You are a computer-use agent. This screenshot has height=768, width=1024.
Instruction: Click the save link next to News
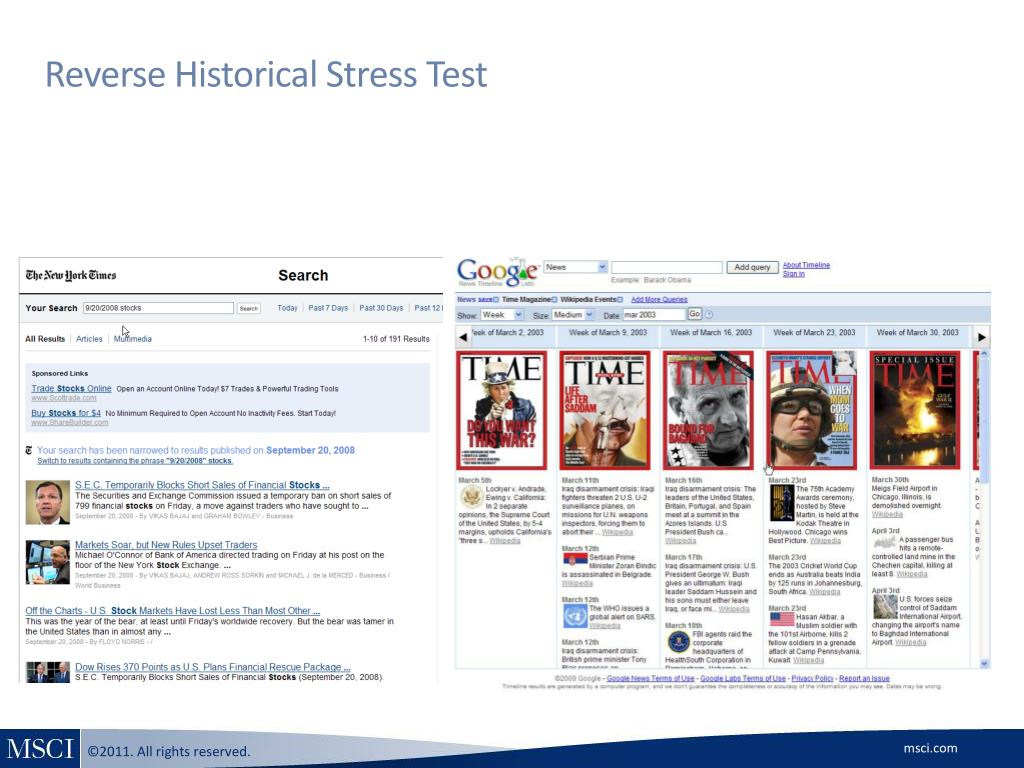(485, 300)
